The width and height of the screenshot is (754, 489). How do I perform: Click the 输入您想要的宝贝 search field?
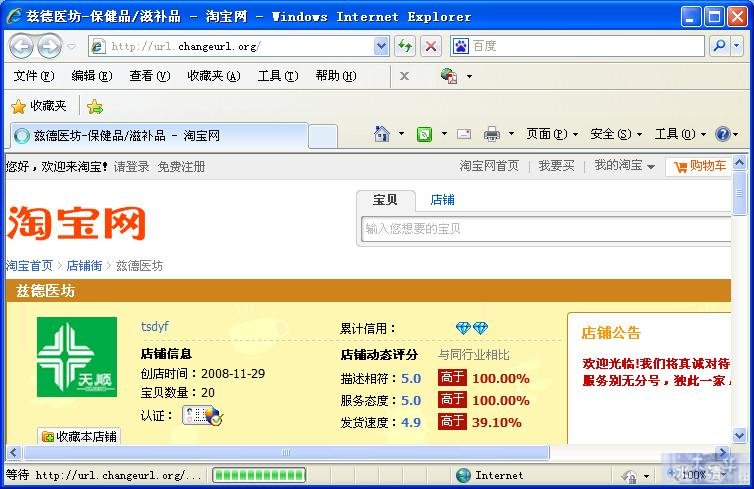pyautogui.click(x=546, y=229)
